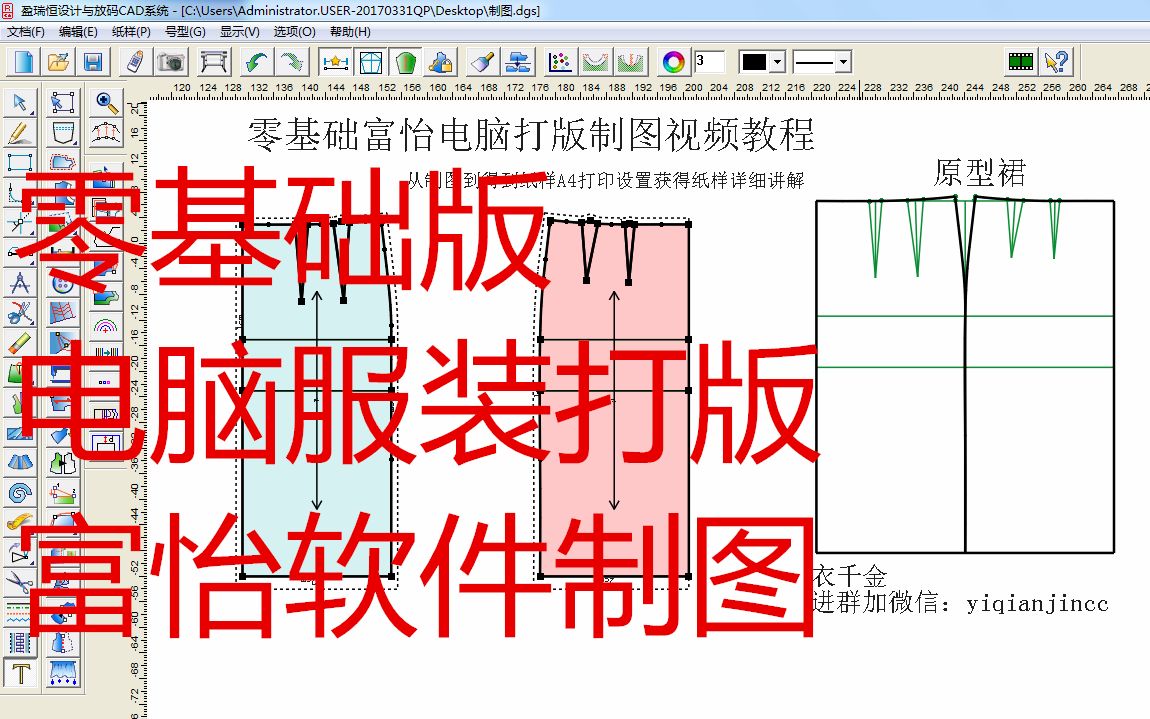
Task: Click the second green curve grading icon
Action: pos(631,62)
